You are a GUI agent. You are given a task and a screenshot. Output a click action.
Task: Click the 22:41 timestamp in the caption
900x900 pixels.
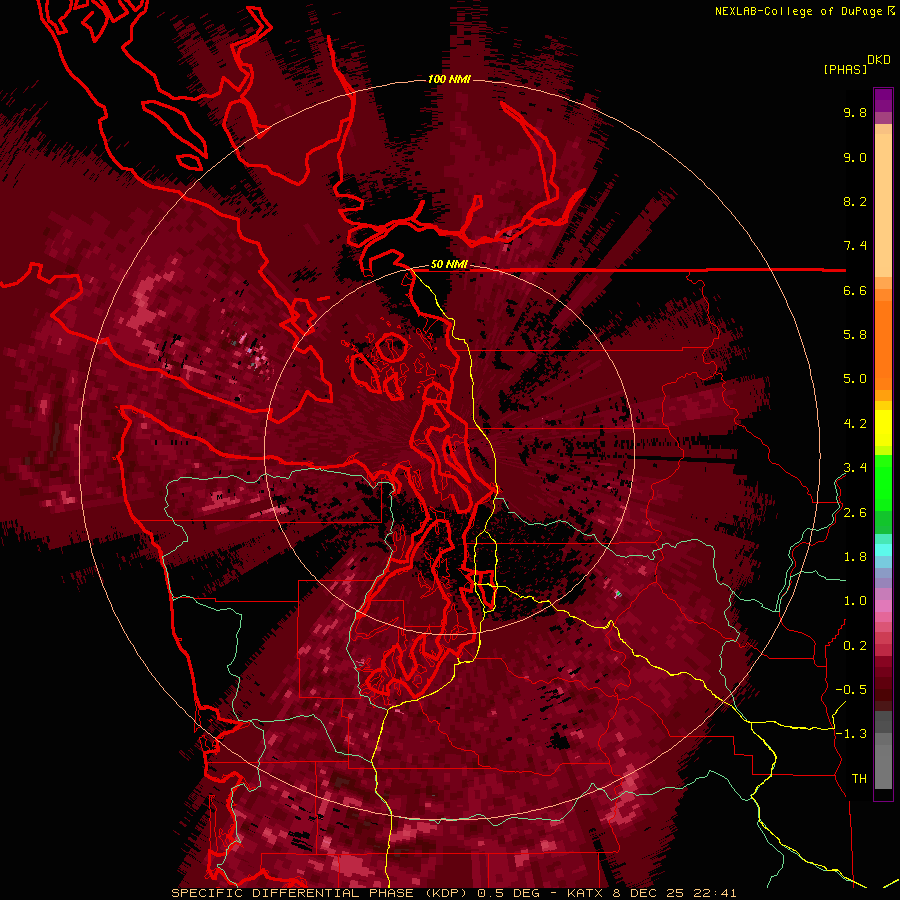point(716,893)
